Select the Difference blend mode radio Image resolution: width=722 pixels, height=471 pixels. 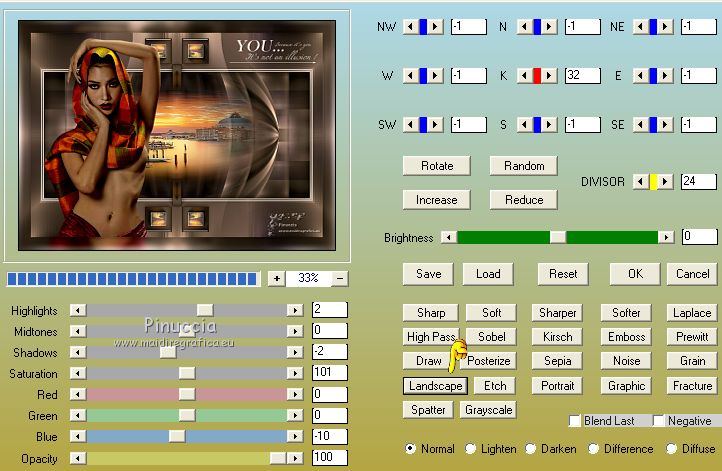point(594,448)
